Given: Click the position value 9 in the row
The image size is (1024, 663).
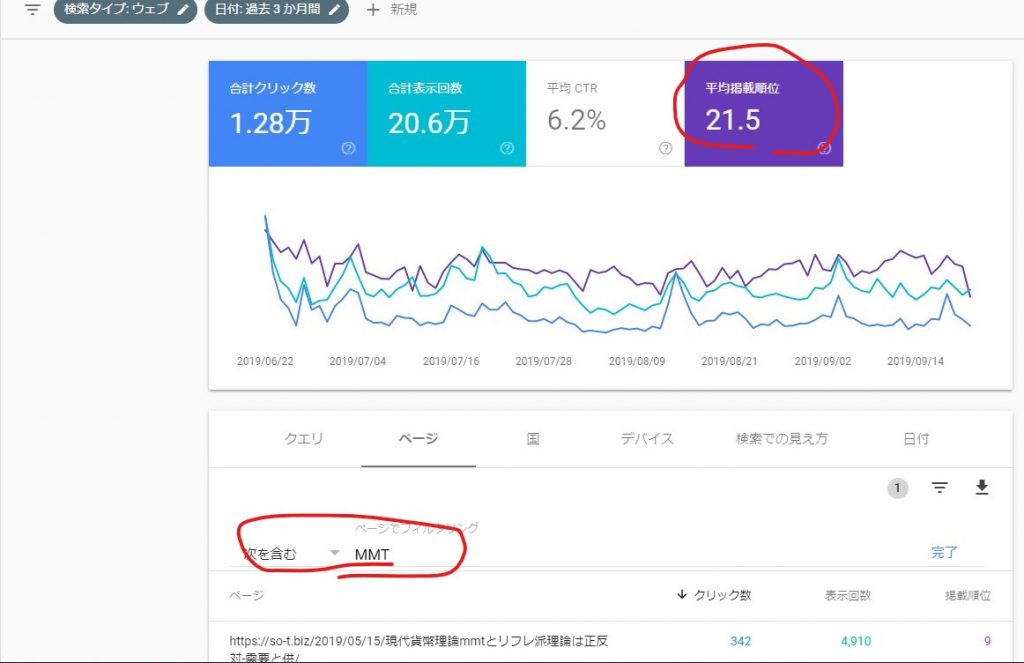Looking at the screenshot, I should coord(987,641).
